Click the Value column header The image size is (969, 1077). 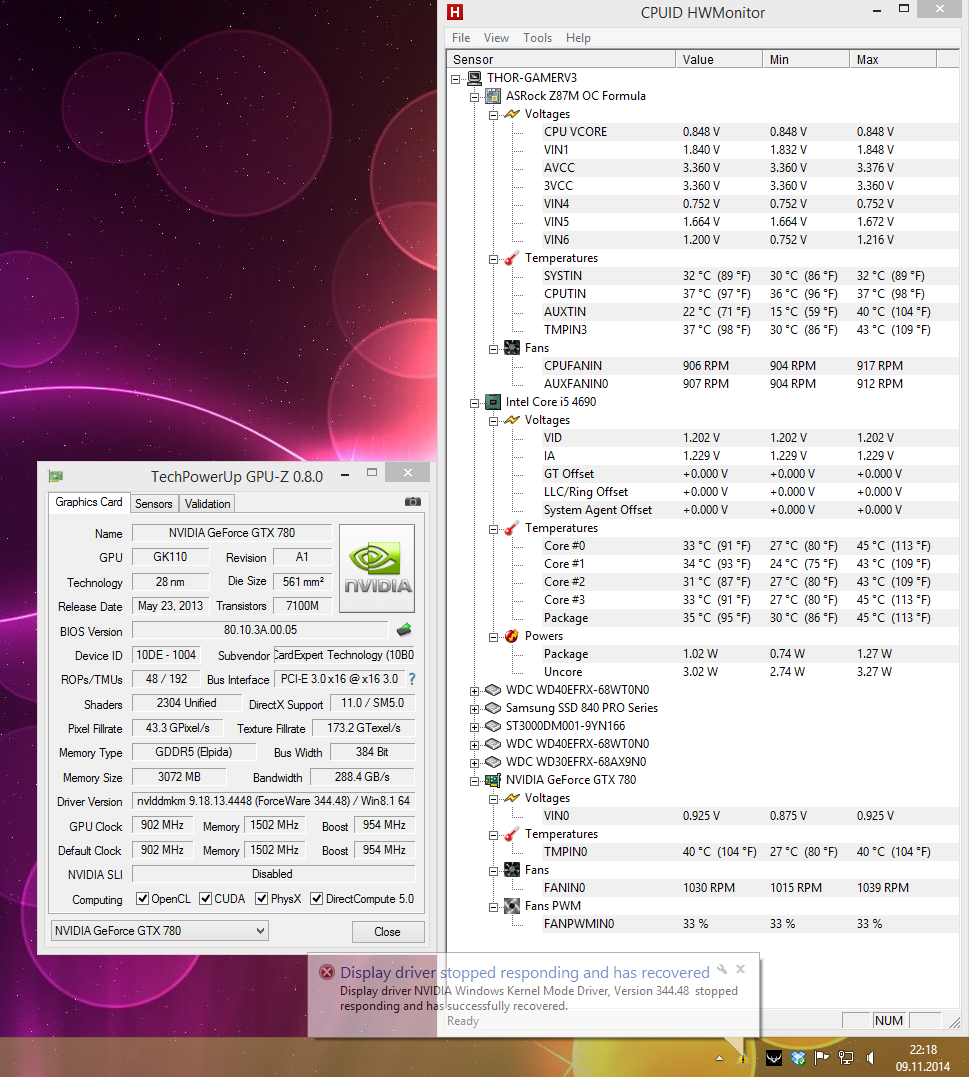pos(719,59)
